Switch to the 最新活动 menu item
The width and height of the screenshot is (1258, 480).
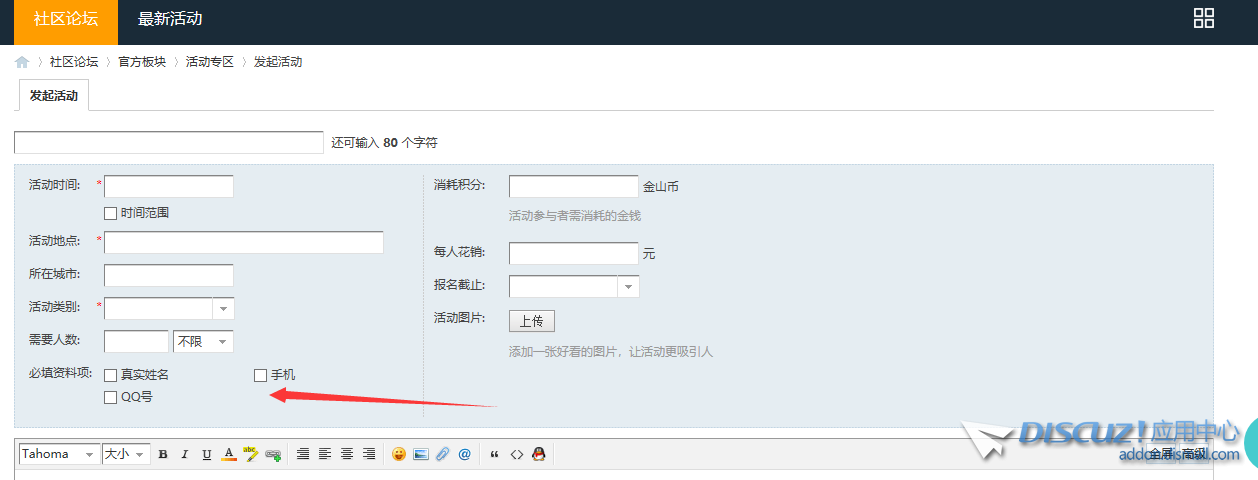tap(170, 19)
